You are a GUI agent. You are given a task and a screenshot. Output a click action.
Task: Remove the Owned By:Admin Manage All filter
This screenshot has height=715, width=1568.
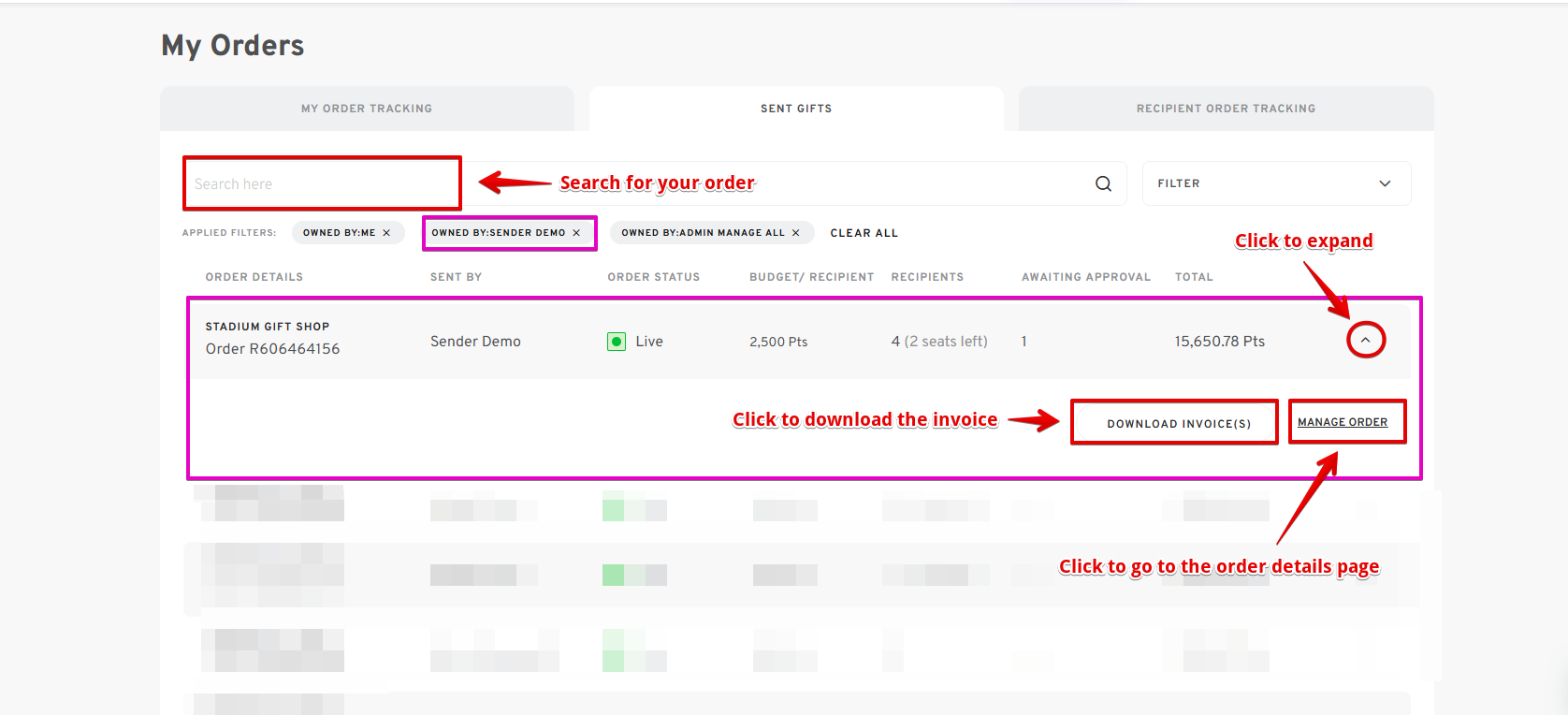coord(796,233)
